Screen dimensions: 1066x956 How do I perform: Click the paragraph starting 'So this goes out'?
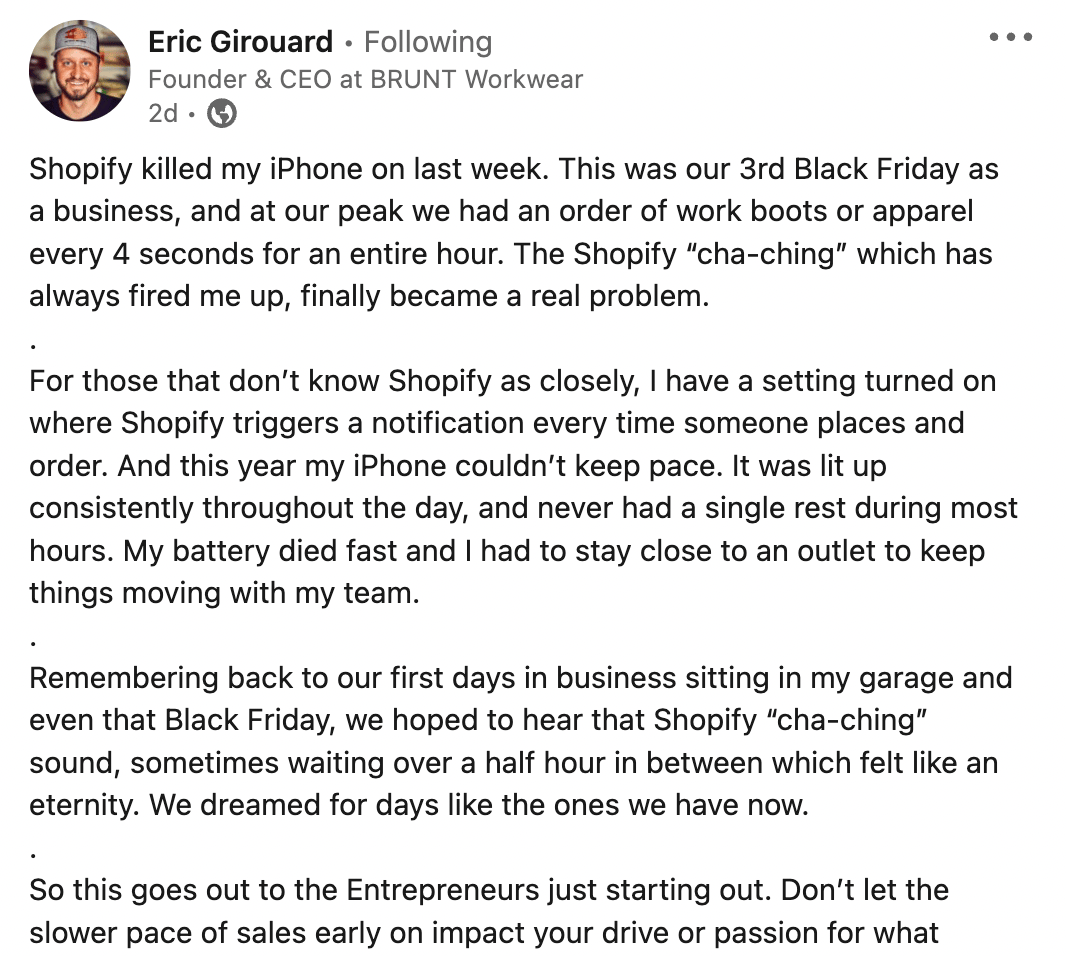[489, 911]
